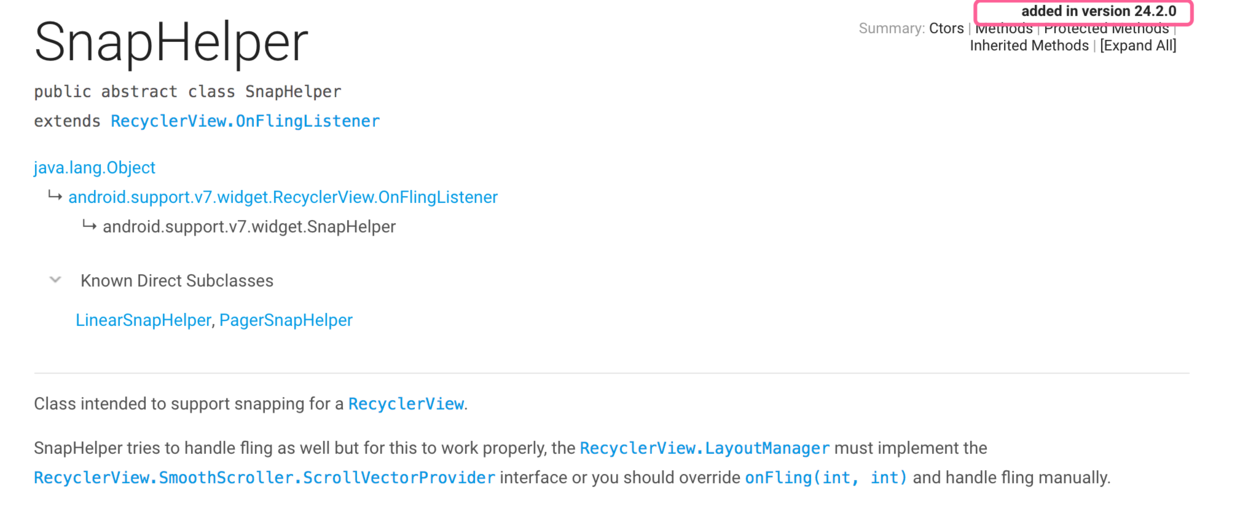
Task: Open the PagerSnapHelper subclass link
Action: tap(286, 320)
